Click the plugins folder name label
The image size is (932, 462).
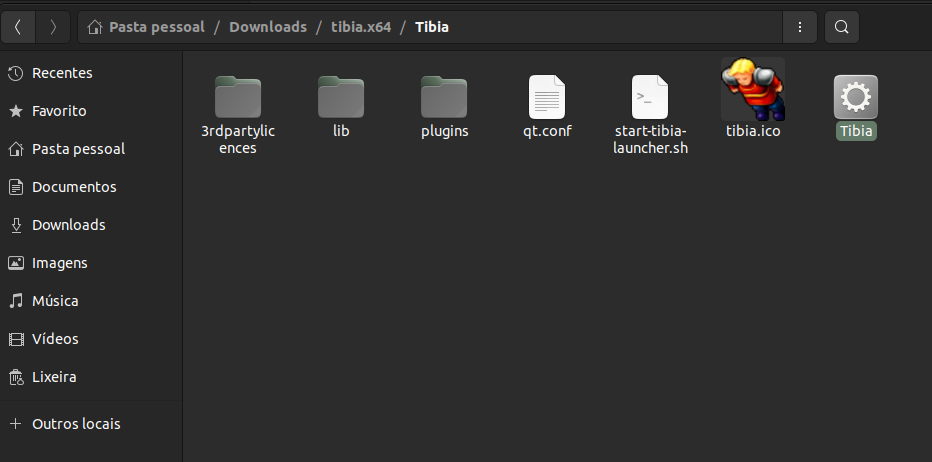445,131
